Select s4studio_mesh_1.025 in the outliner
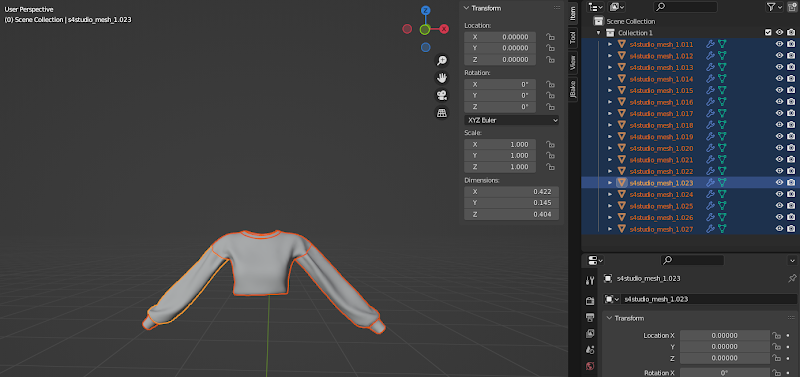The image size is (800, 377). [661, 206]
